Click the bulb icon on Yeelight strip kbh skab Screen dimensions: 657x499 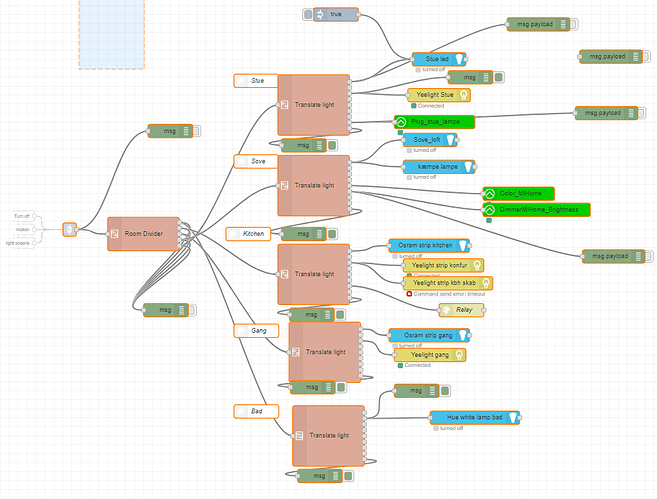point(486,283)
